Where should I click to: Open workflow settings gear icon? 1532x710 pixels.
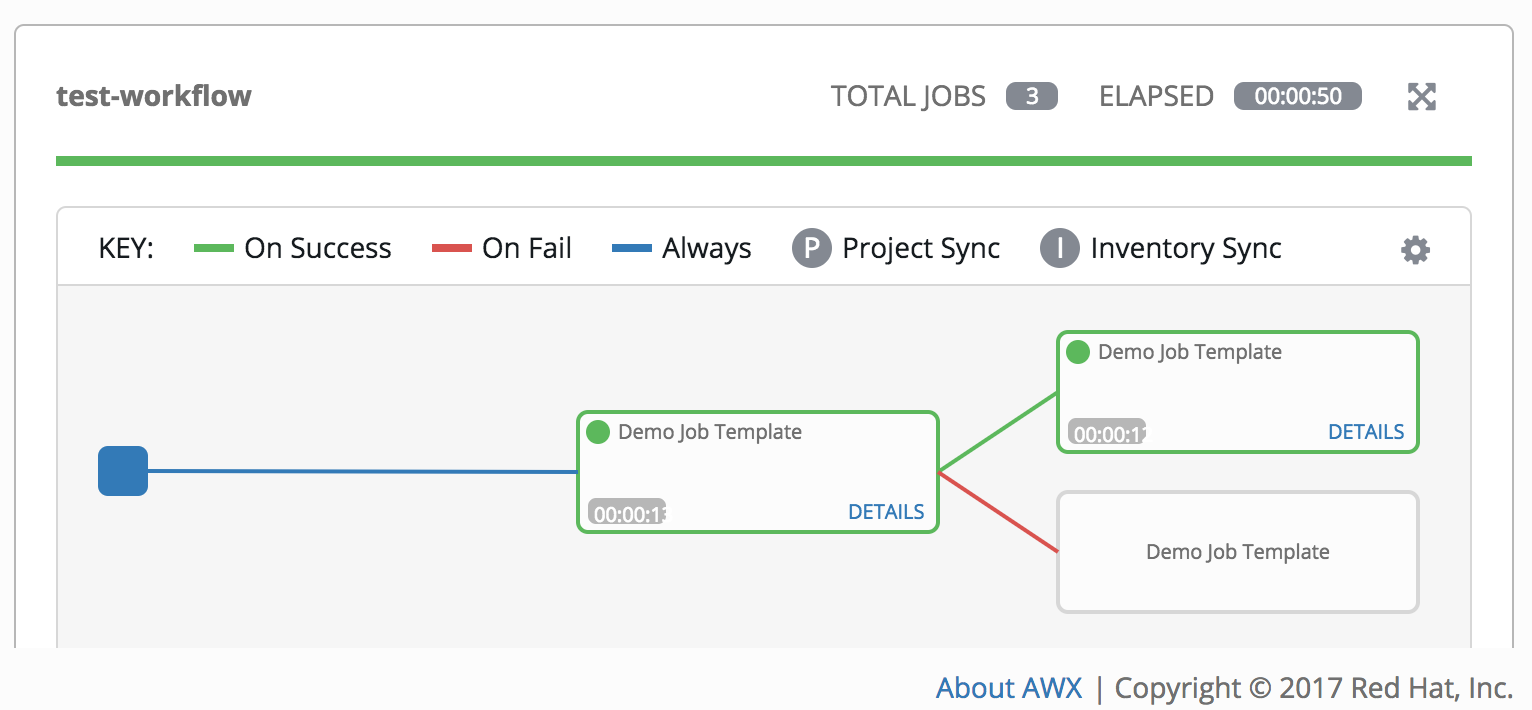1415,249
